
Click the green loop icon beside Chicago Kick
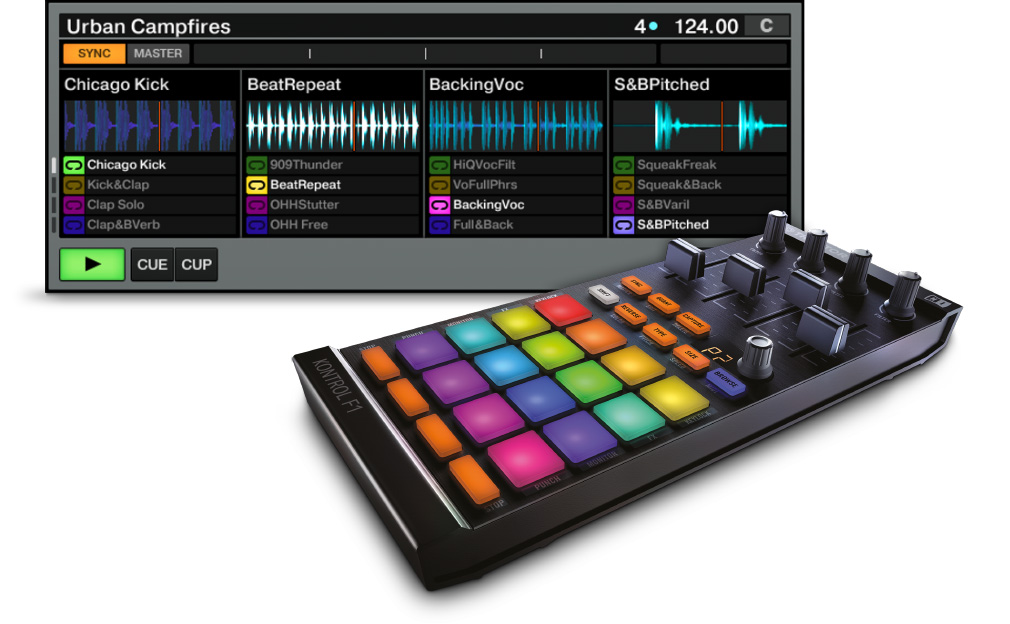74,165
